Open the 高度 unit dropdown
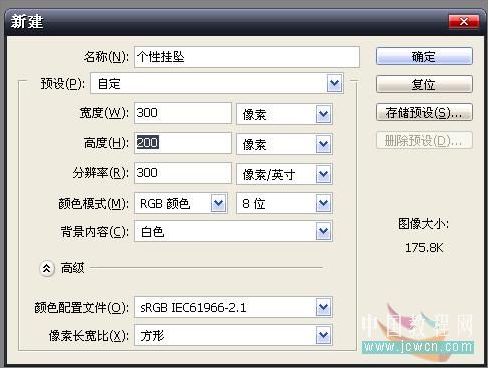The height and width of the screenshot is (368, 488). (x=284, y=144)
